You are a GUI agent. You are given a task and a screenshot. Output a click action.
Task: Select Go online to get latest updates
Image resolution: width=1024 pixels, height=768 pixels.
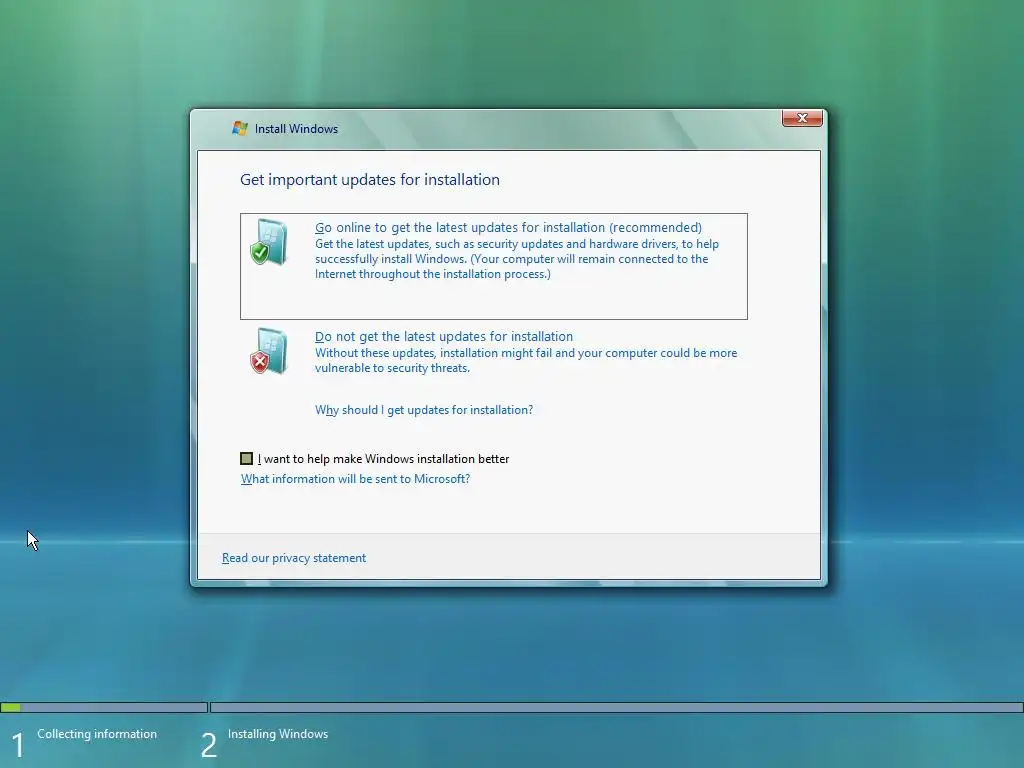(494, 266)
